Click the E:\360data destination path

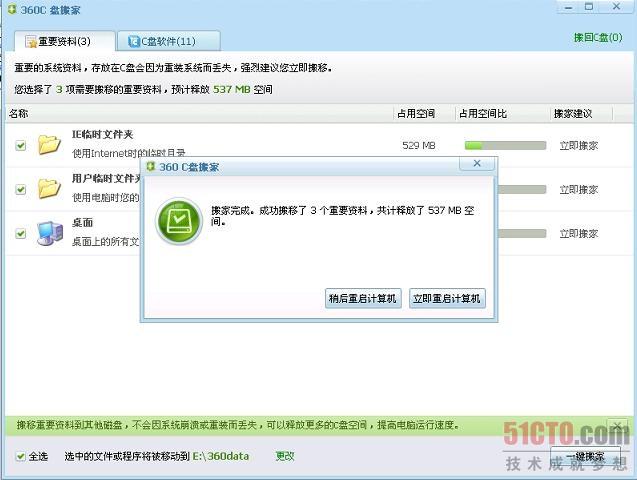click(x=221, y=456)
